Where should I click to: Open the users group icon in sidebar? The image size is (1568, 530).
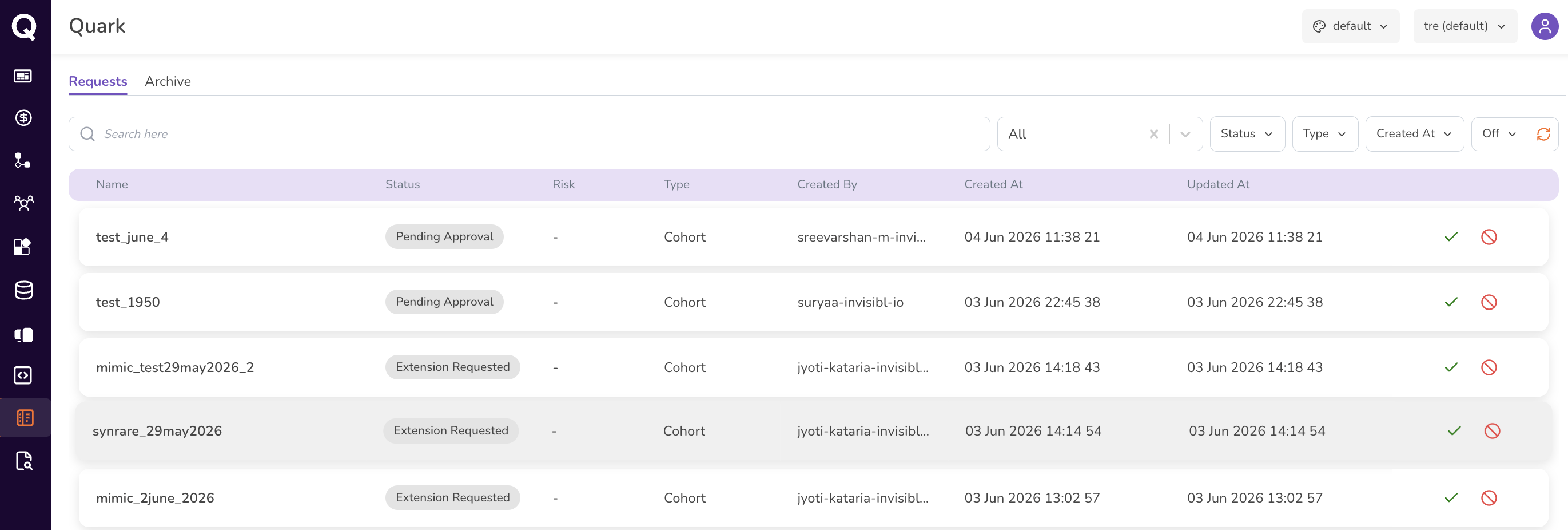pos(24,203)
